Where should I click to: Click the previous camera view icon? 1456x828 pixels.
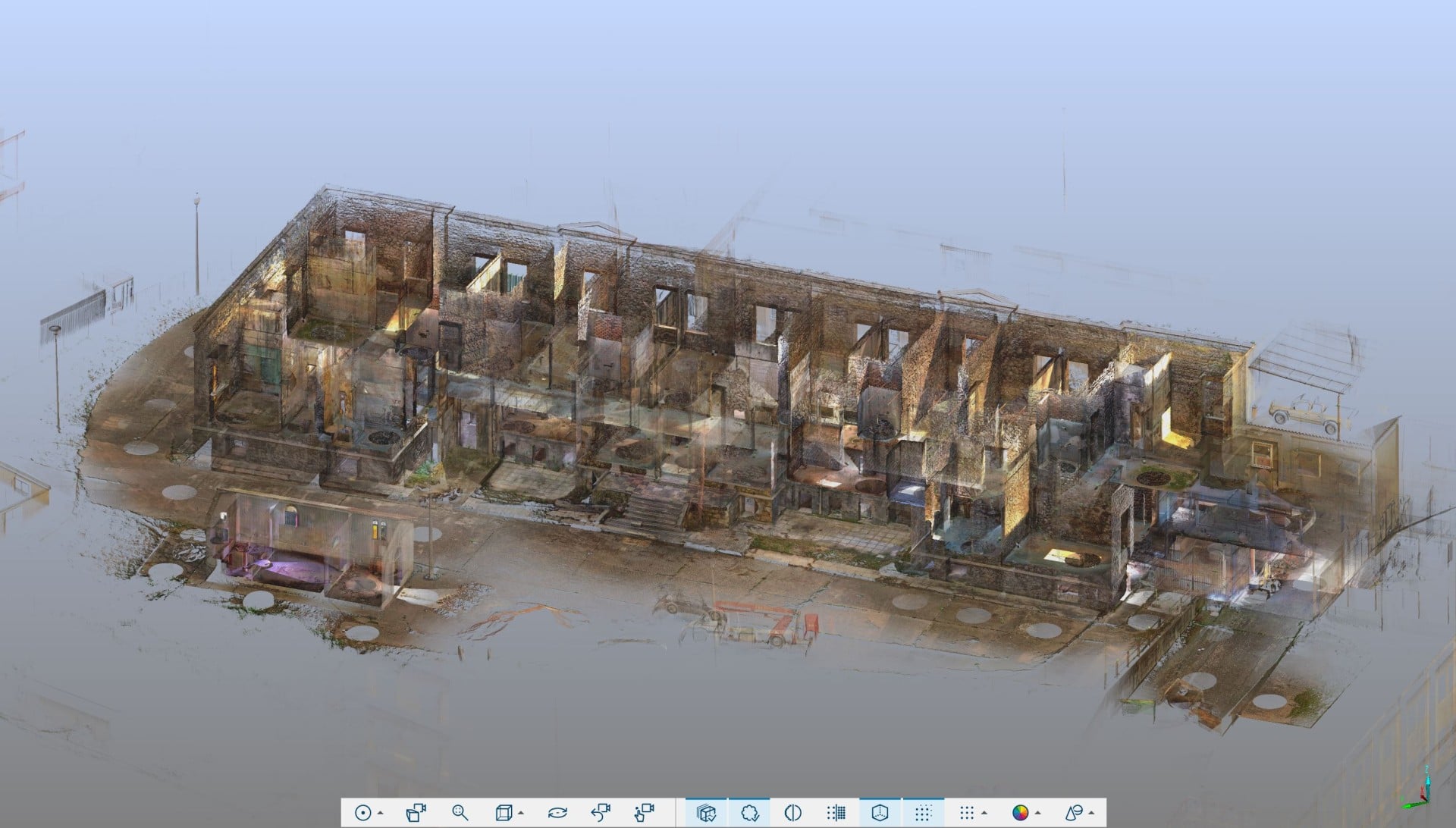pos(600,813)
